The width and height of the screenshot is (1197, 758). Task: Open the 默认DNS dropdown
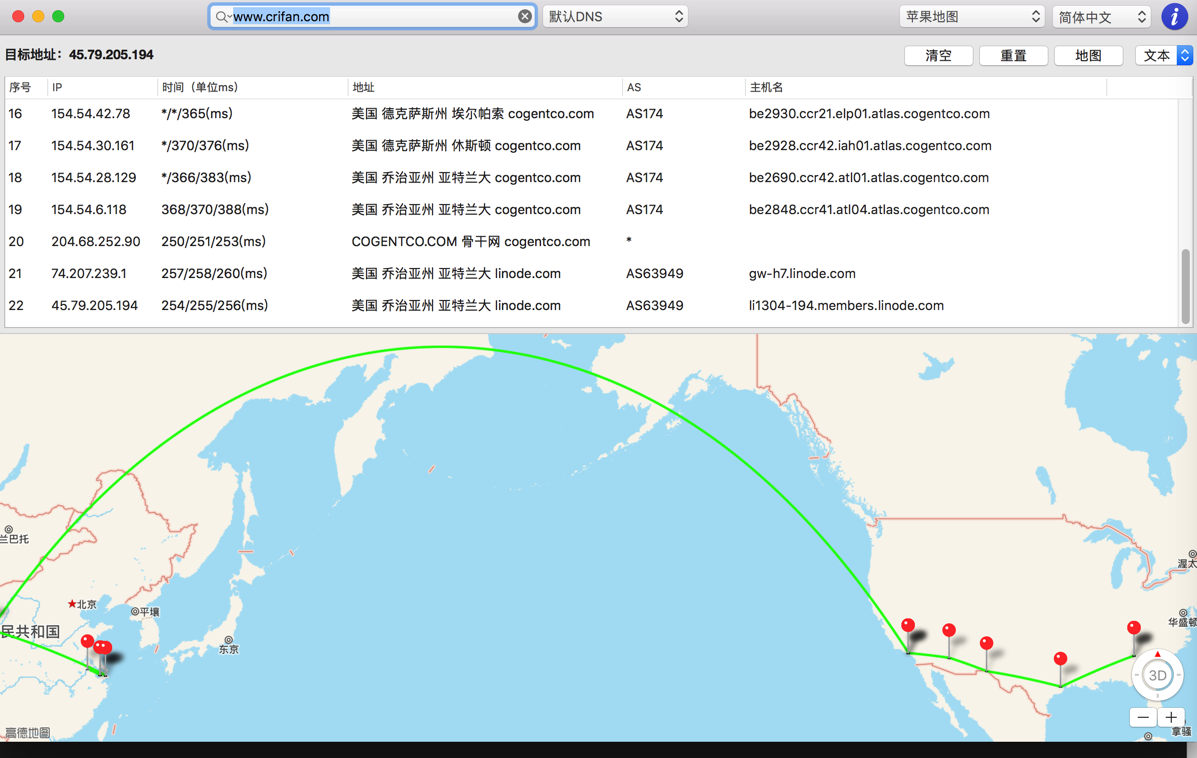[615, 16]
